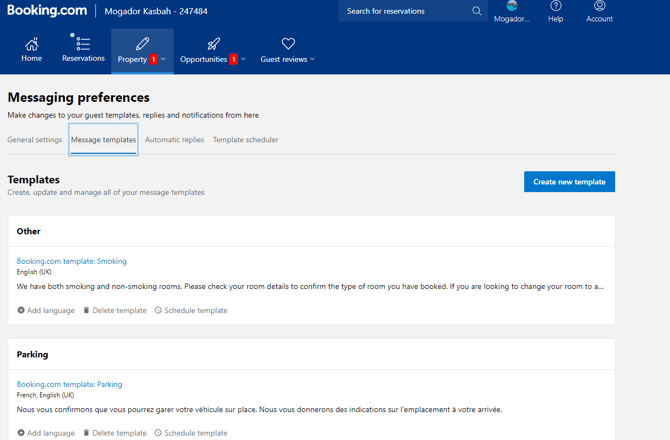
Task: Open the Home house icon
Action: pos(32,44)
